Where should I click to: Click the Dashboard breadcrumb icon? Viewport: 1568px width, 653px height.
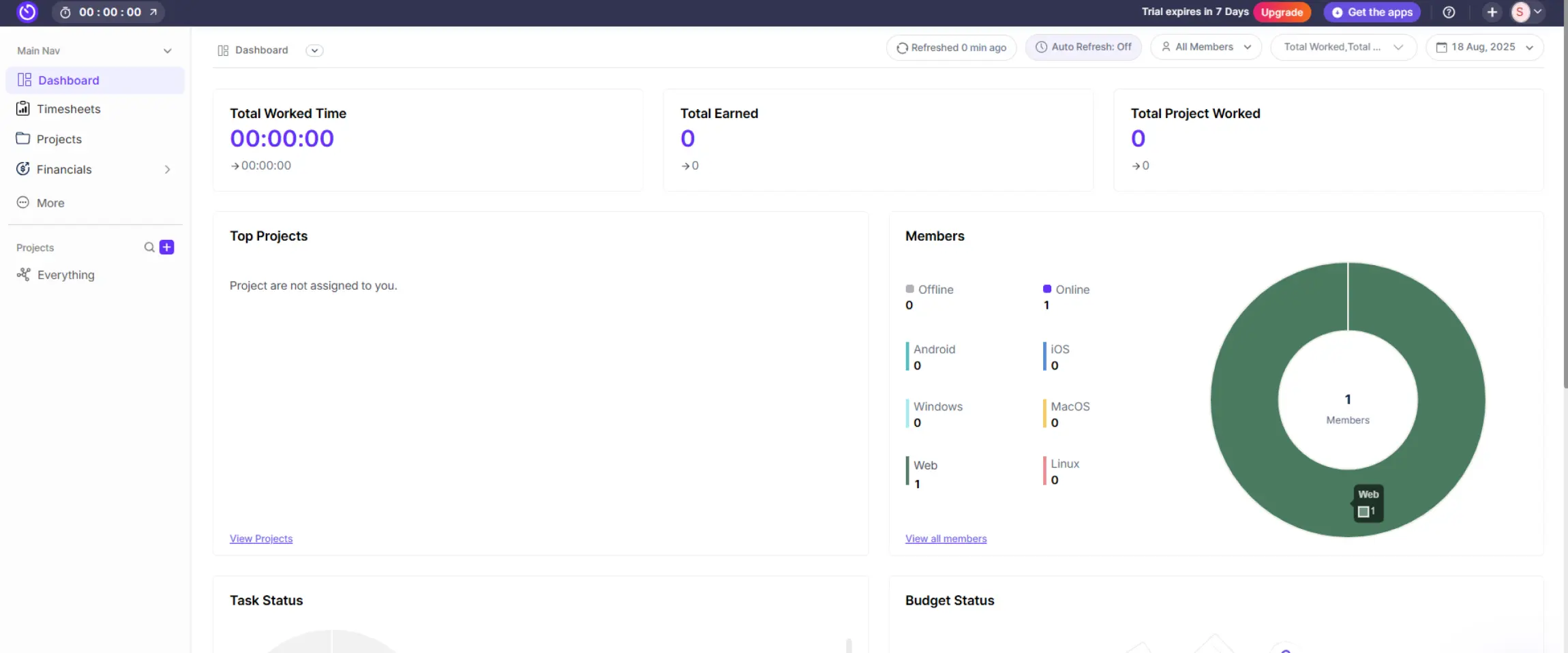[x=223, y=50]
